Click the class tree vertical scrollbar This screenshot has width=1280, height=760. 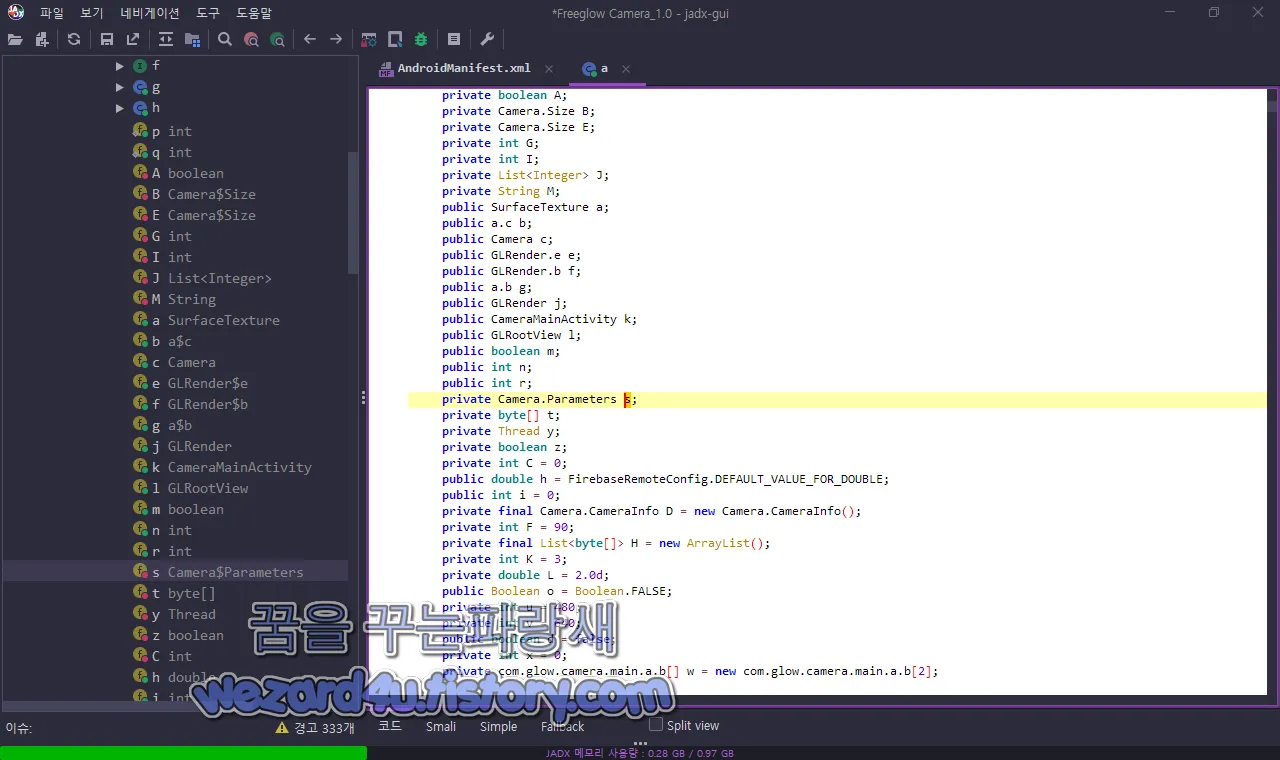click(x=352, y=213)
